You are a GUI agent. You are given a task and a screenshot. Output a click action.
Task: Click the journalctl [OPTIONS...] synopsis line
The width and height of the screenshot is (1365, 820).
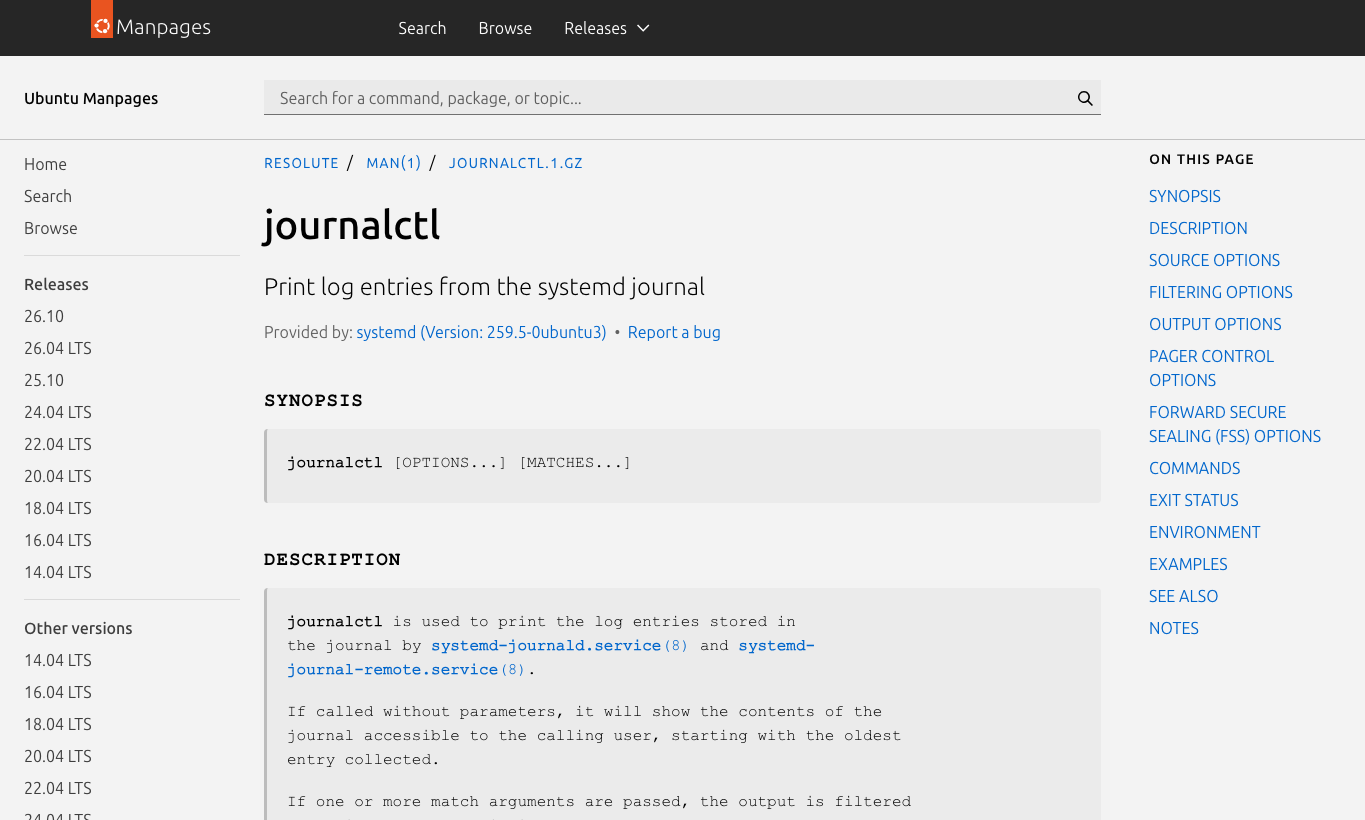click(x=459, y=463)
